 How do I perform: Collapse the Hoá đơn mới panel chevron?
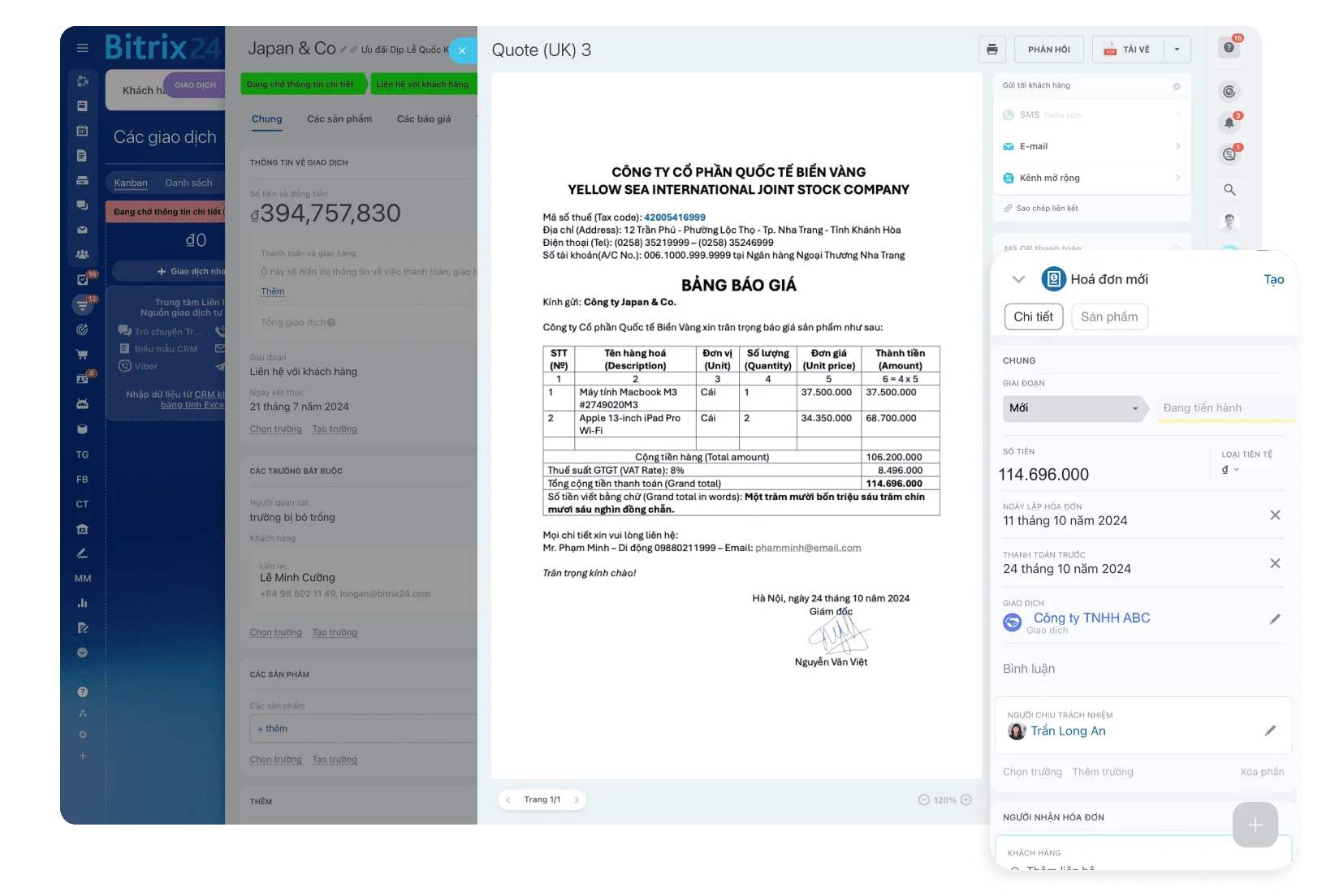[x=1018, y=279]
